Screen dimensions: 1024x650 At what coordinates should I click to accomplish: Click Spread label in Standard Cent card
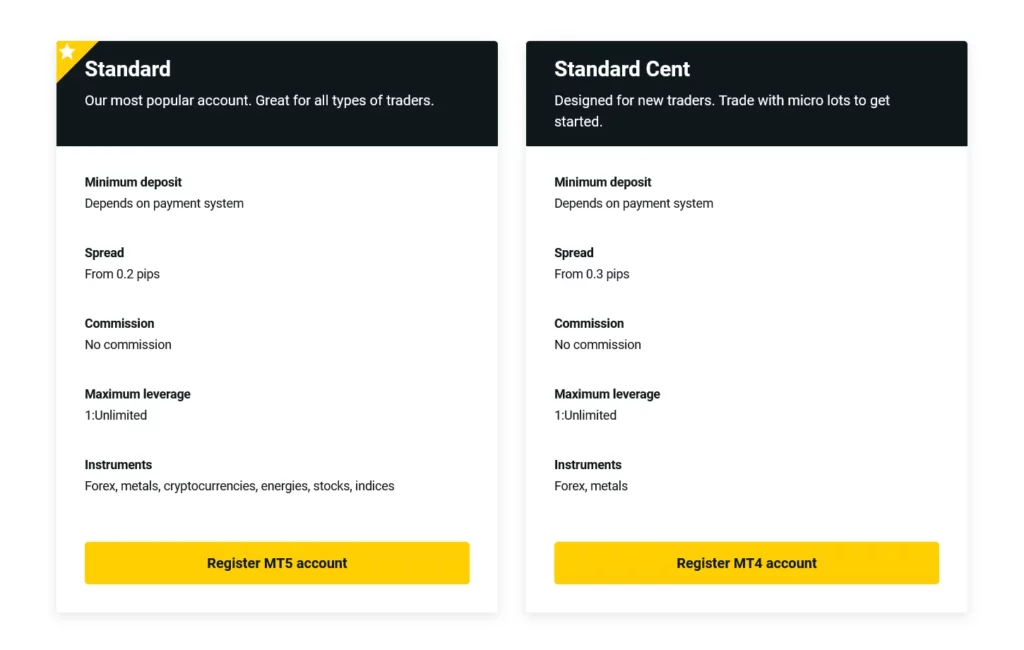click(x=574, y=253)
